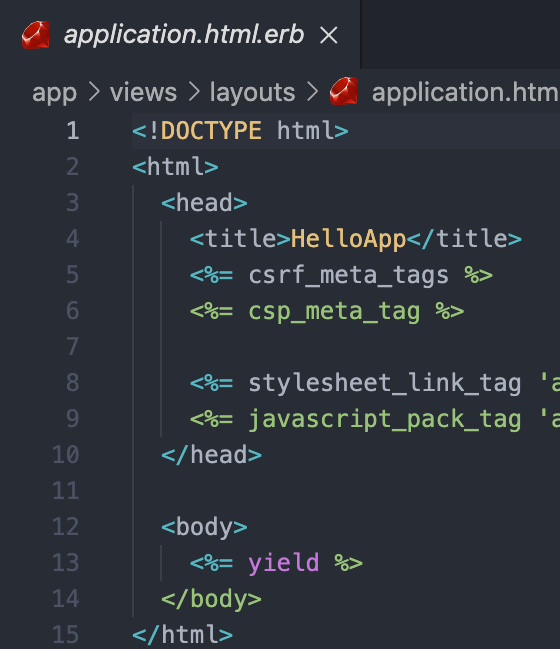Select the application.html.erb editor tab
Viewport: 560px width, 649px height.
(180, 35)
